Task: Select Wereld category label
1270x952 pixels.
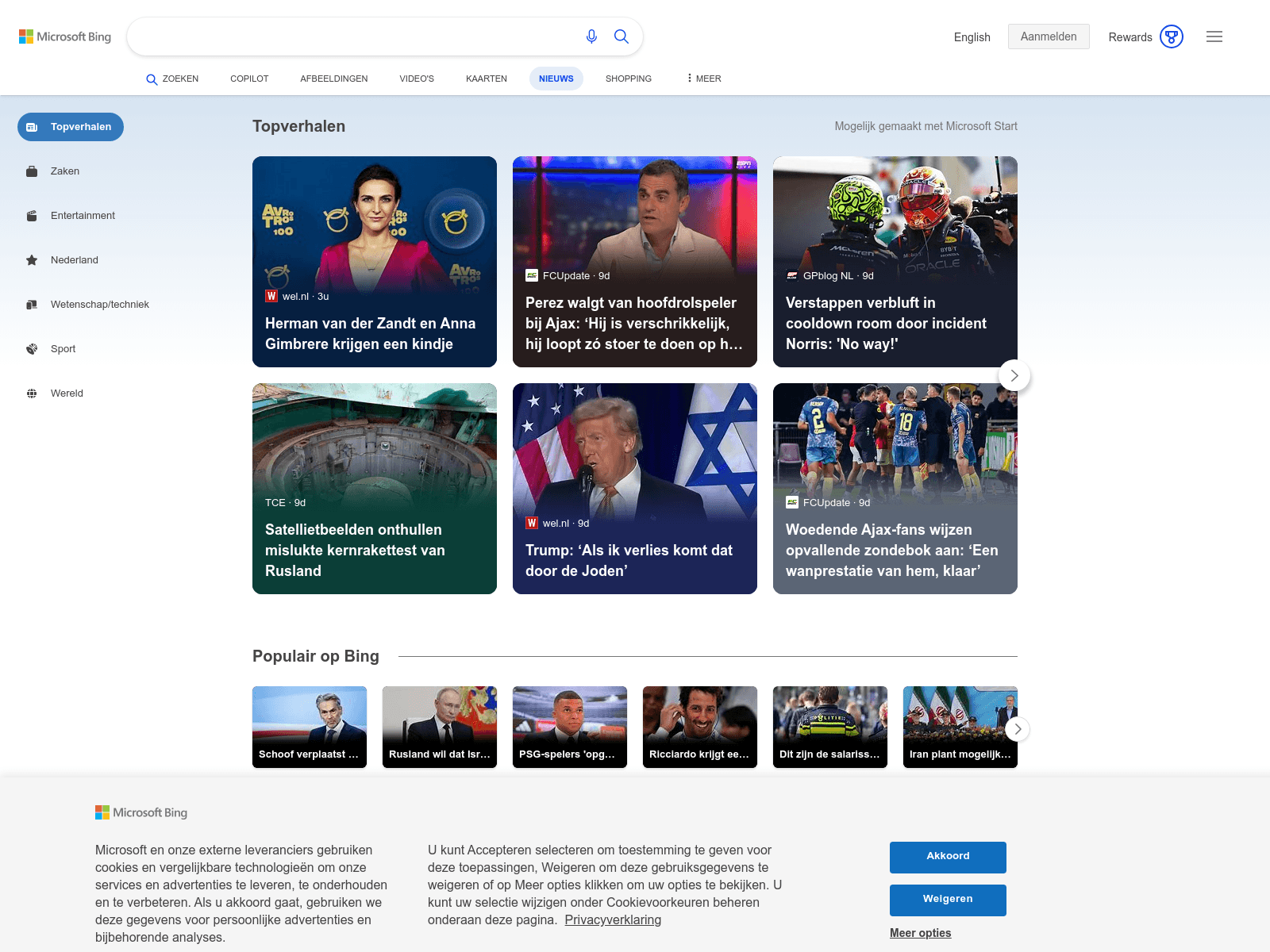Action: point(67,393)
